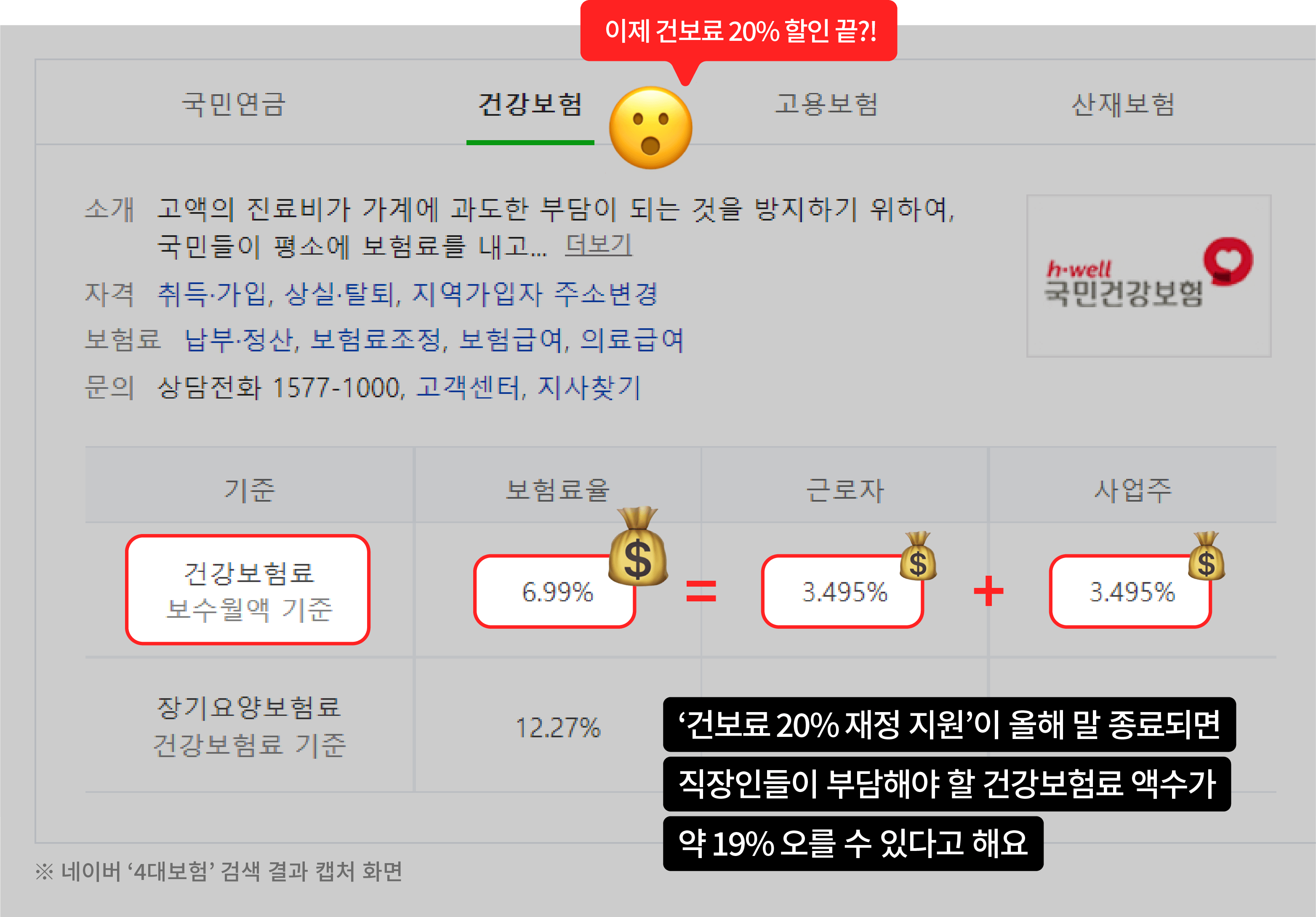Screen dimensions: 1316x917
Task: Open the 의료급여 link
Action: pyautogui.click(x=632, y=340)
